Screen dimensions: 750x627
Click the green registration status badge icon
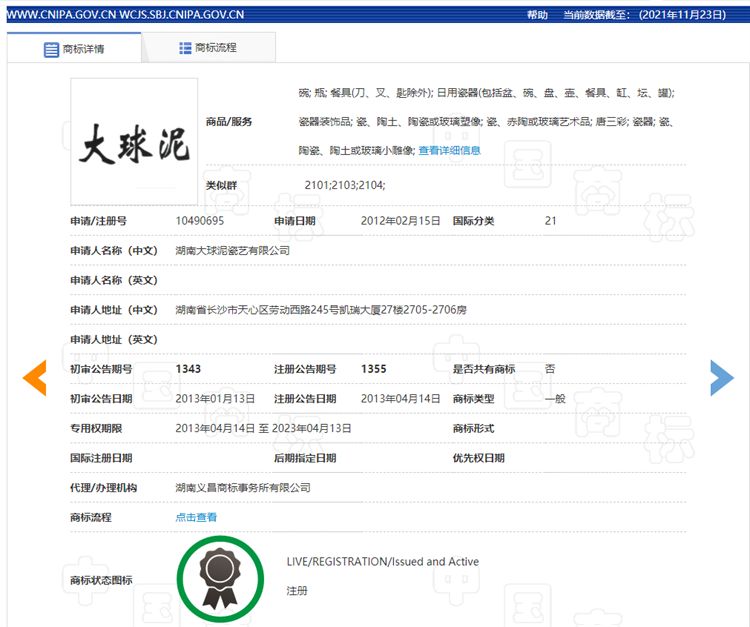[x=220, y=578]
